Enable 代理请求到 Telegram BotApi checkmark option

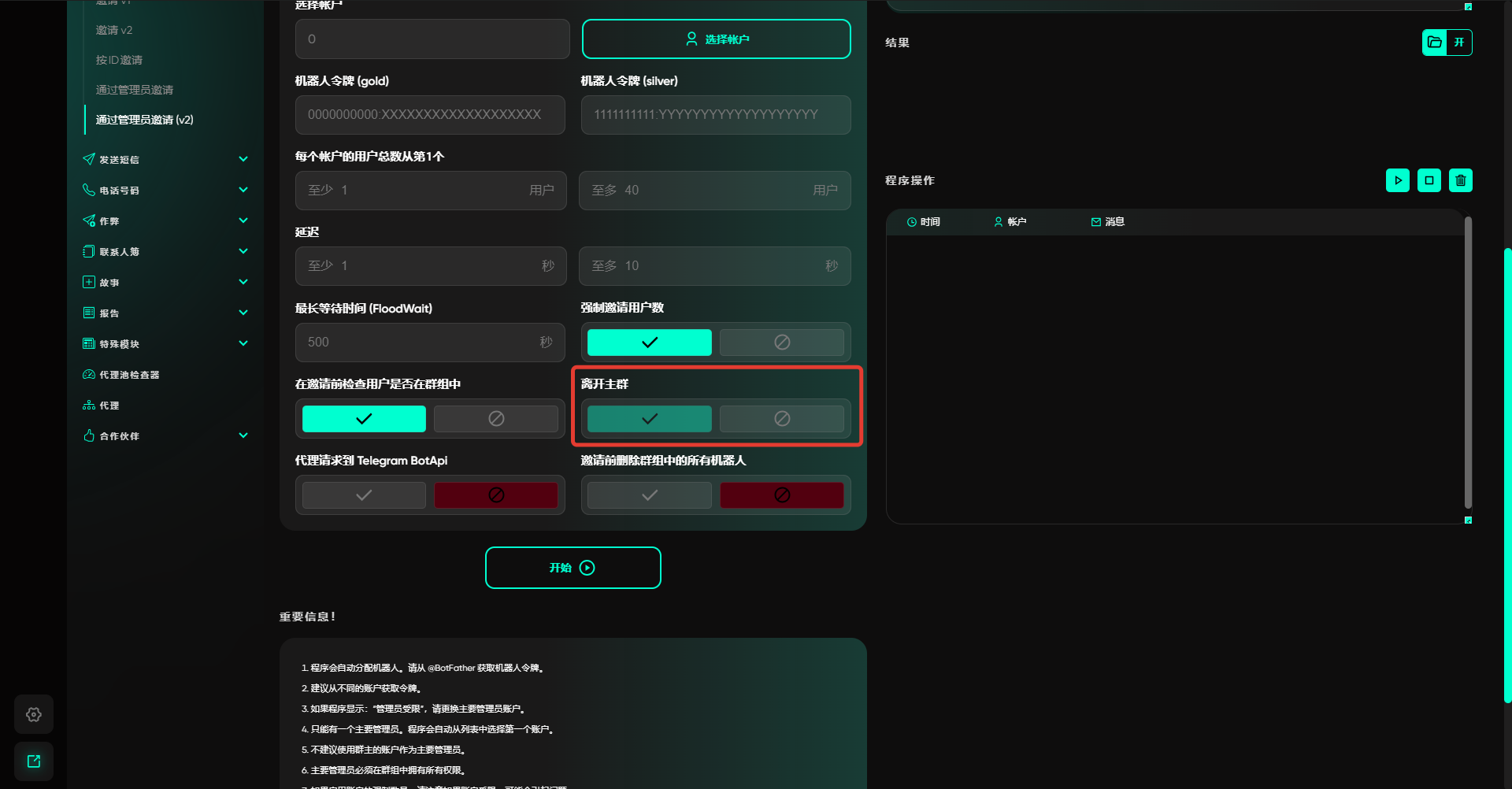tap(364, 495)
